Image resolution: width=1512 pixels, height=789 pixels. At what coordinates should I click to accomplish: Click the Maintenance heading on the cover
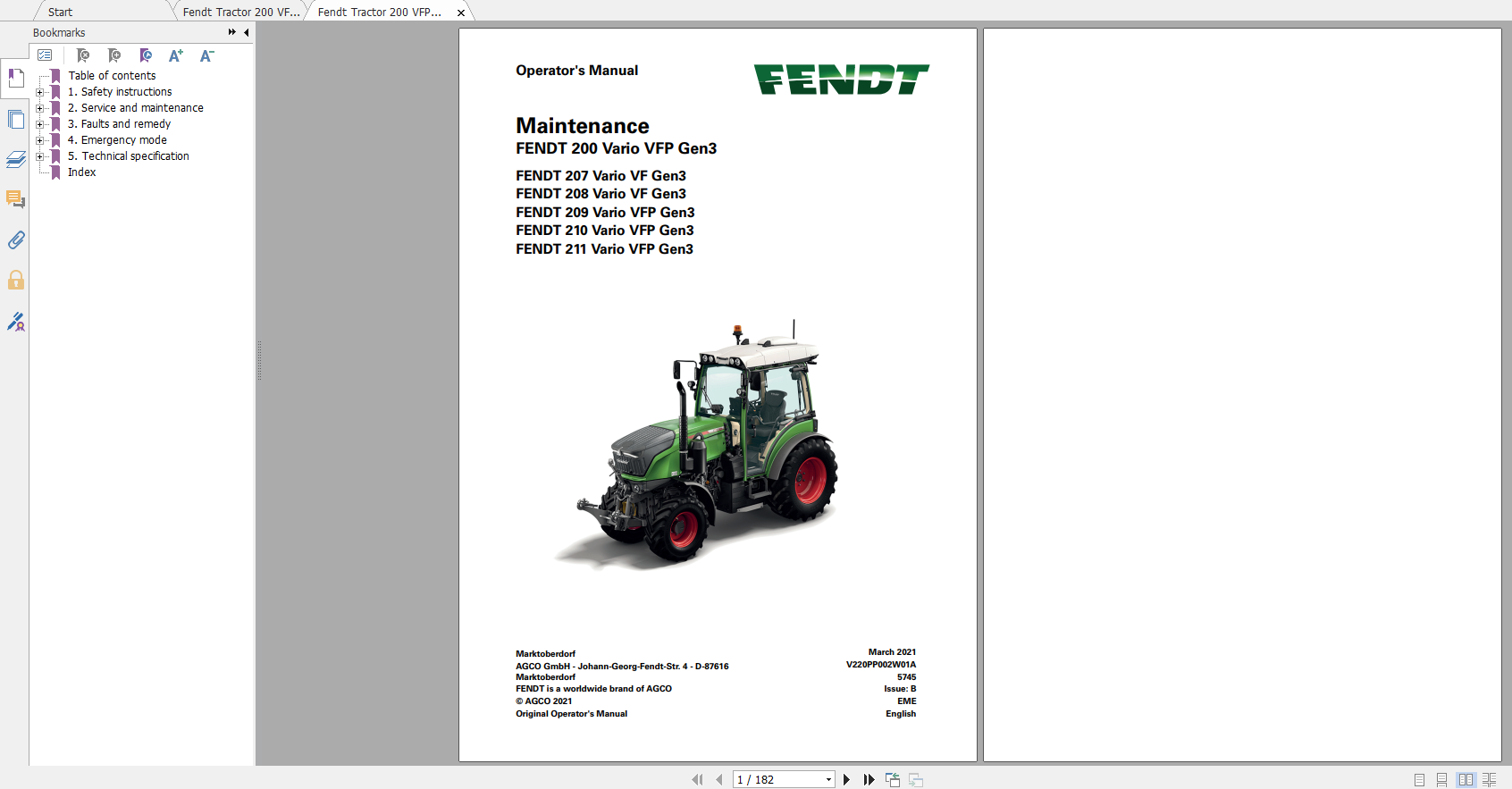(583, 126)
